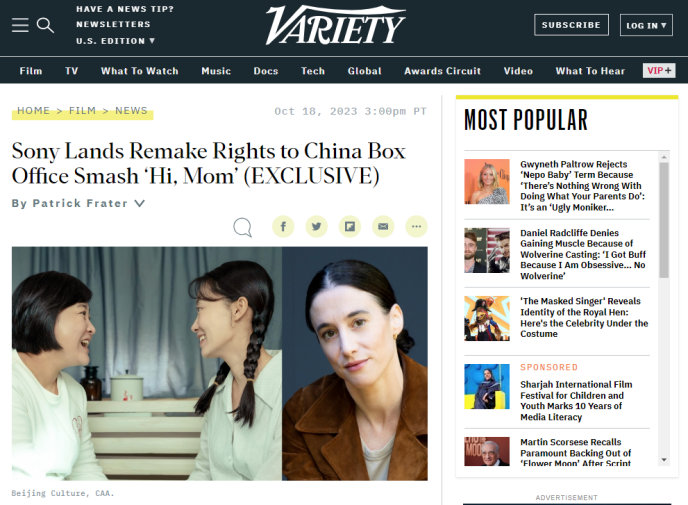
Task: Open the Log In dropdown
Action: (x=646, y=25)
